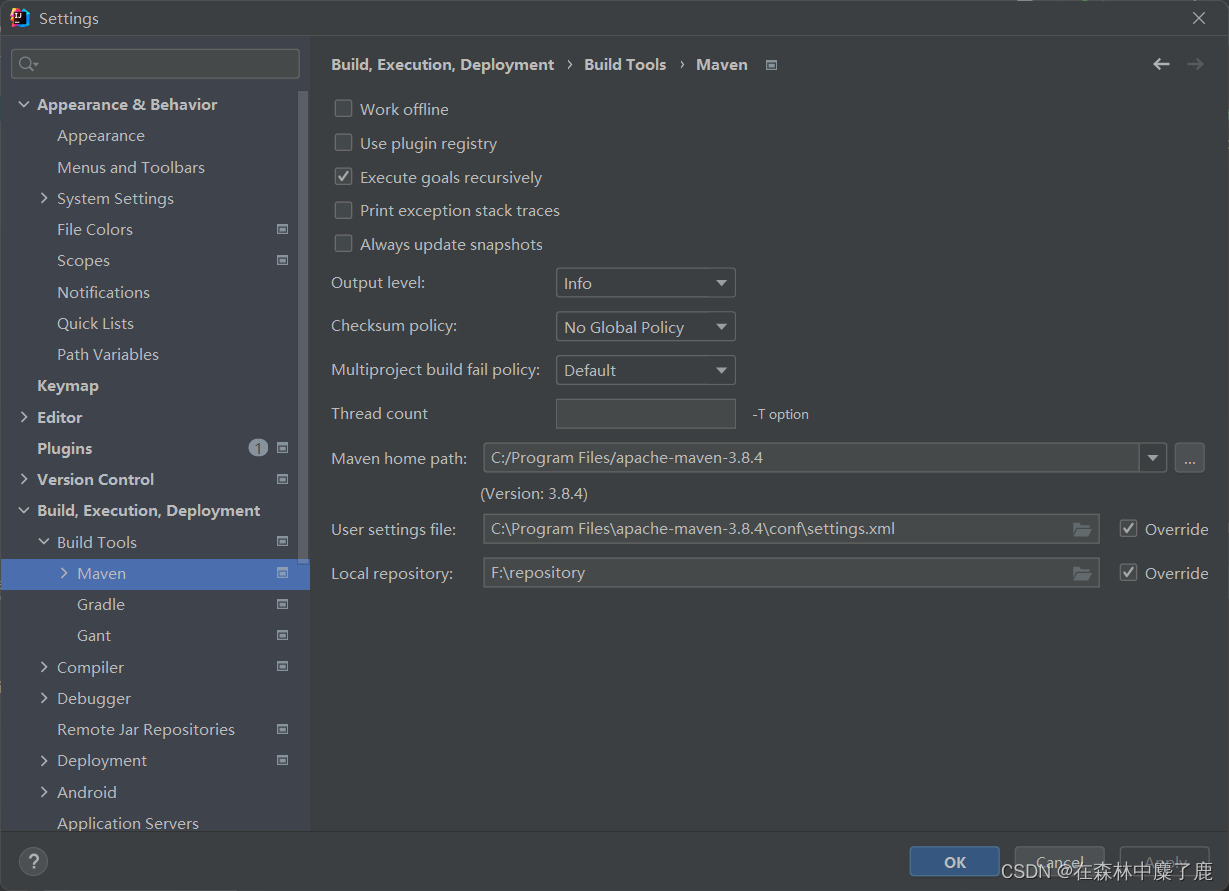This screenshot has height=891, width=1229.
Task: Expand System Settings tree node
Action: (44, 198)
